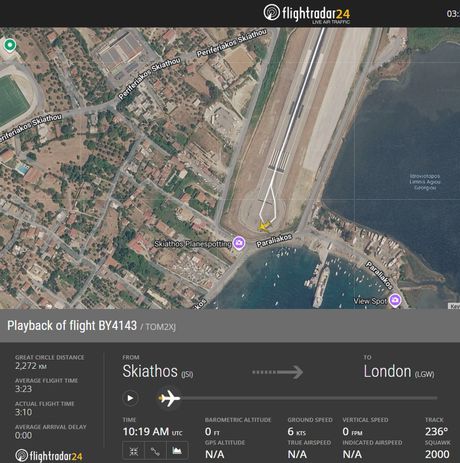Select Skiathos (JSI) departure airport
460x463 pixels.
(158, 372)
